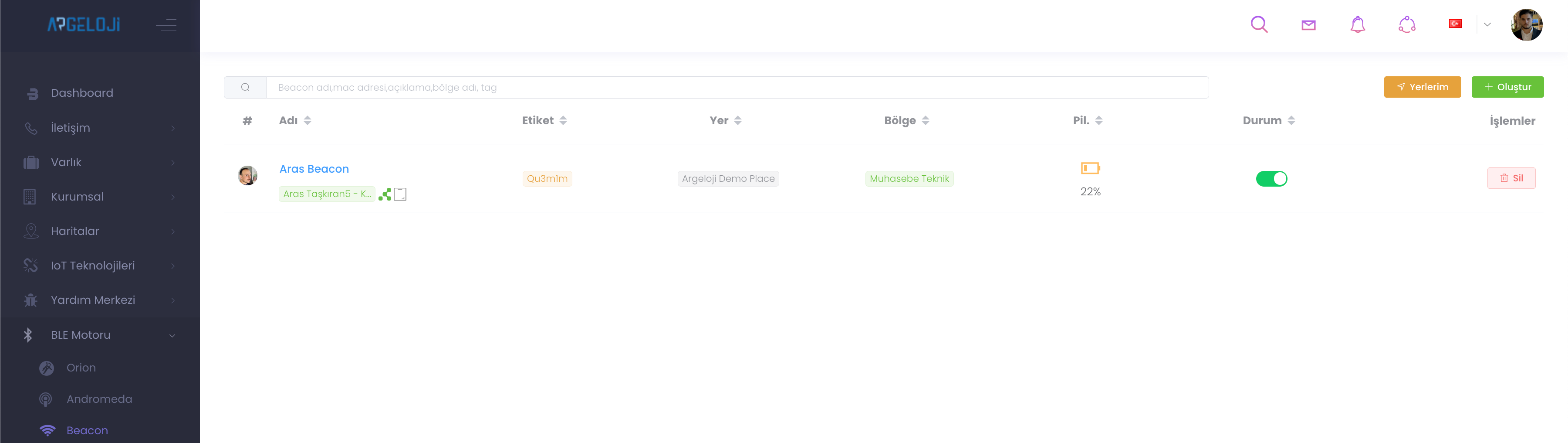
Task: Disable the Aras Beacon status toggle
Action: click(x=1271, y=178)
